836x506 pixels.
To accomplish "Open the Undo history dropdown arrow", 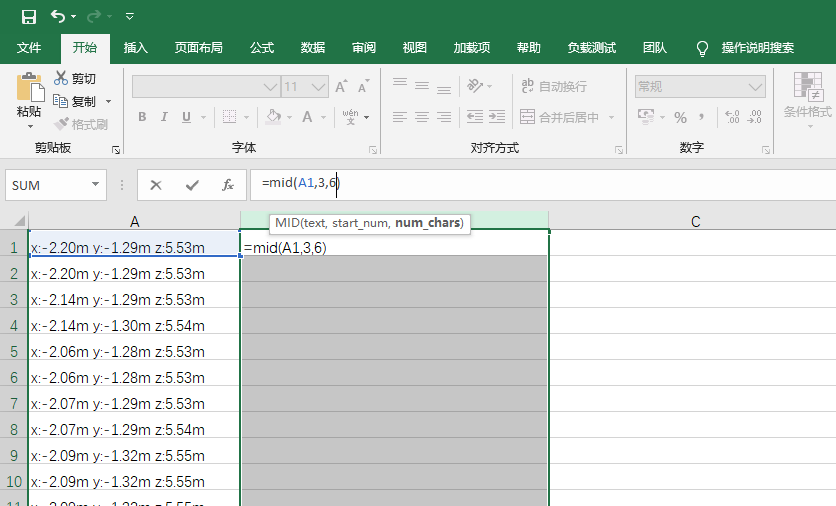I will coord(74,17).
